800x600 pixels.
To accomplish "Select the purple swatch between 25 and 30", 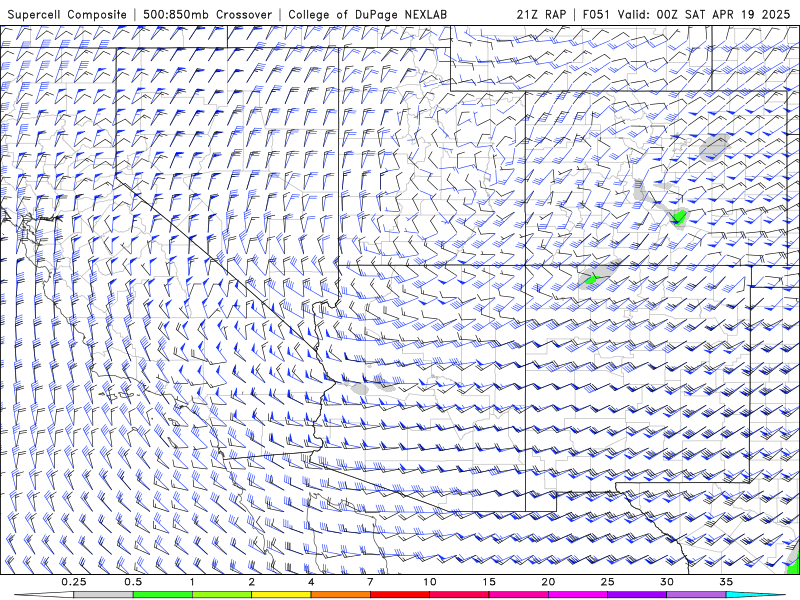I will 637,595.
